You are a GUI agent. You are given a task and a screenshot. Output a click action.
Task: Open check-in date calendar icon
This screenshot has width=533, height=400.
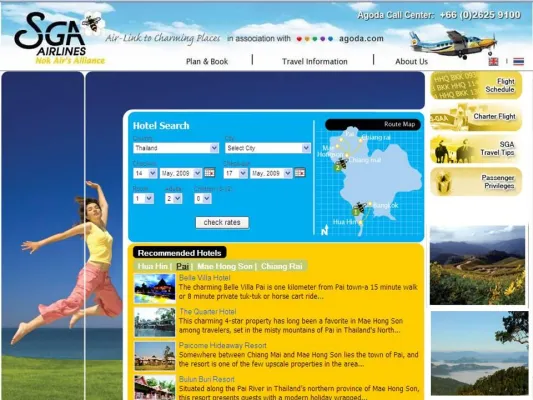pyautogui.click(x=209, y=173)
